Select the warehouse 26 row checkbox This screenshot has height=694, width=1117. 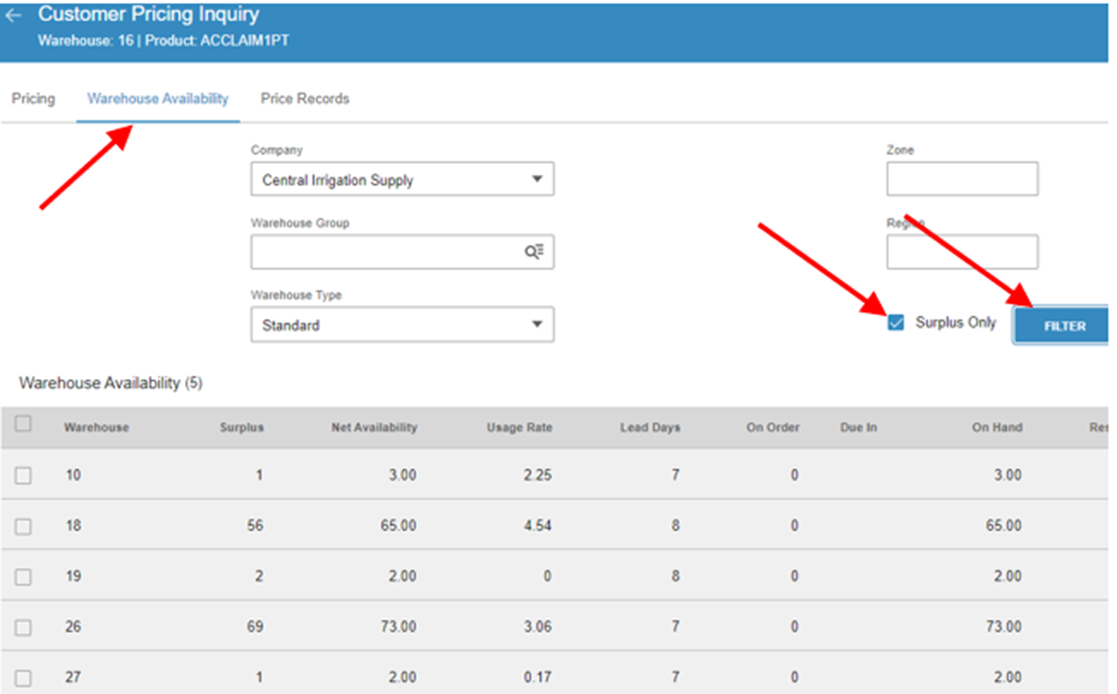(x=24, y=627)
